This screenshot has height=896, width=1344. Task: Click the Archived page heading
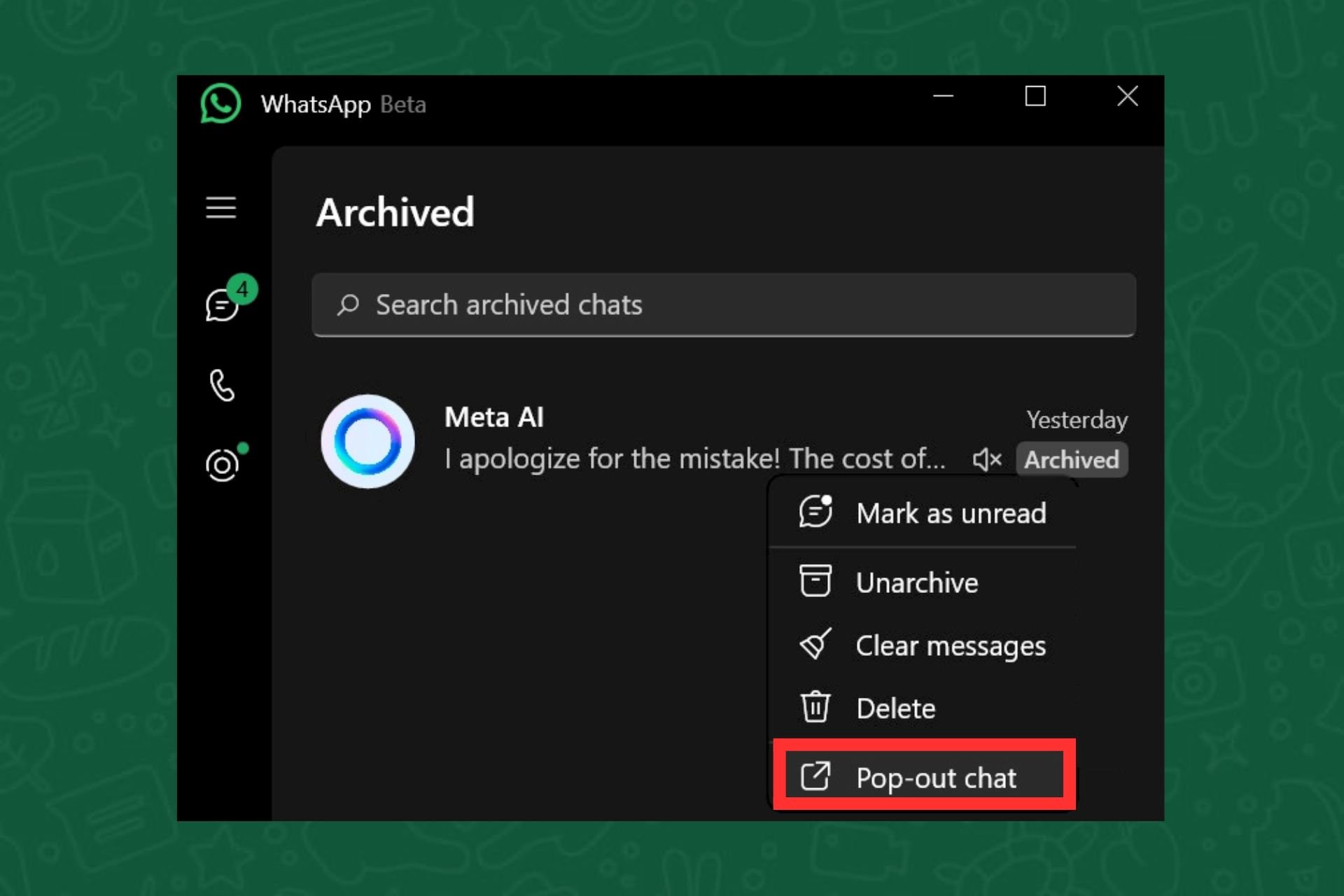(395, 212)
